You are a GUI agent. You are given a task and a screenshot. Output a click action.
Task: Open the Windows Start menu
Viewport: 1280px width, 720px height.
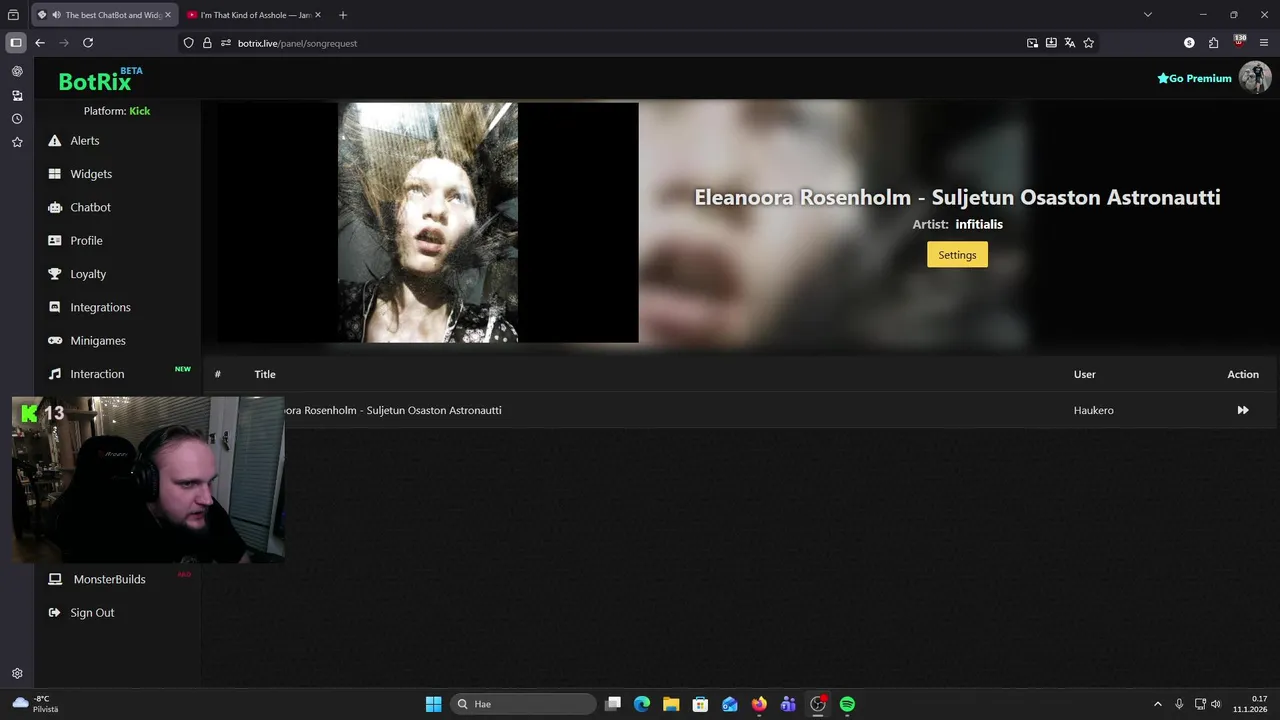(x=434, y=704)
